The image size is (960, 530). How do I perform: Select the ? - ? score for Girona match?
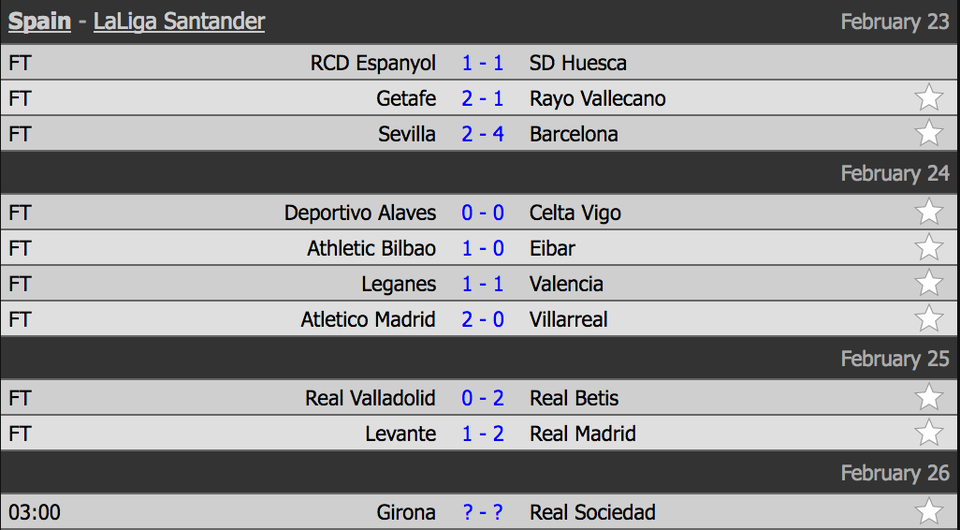click(482, 512)
